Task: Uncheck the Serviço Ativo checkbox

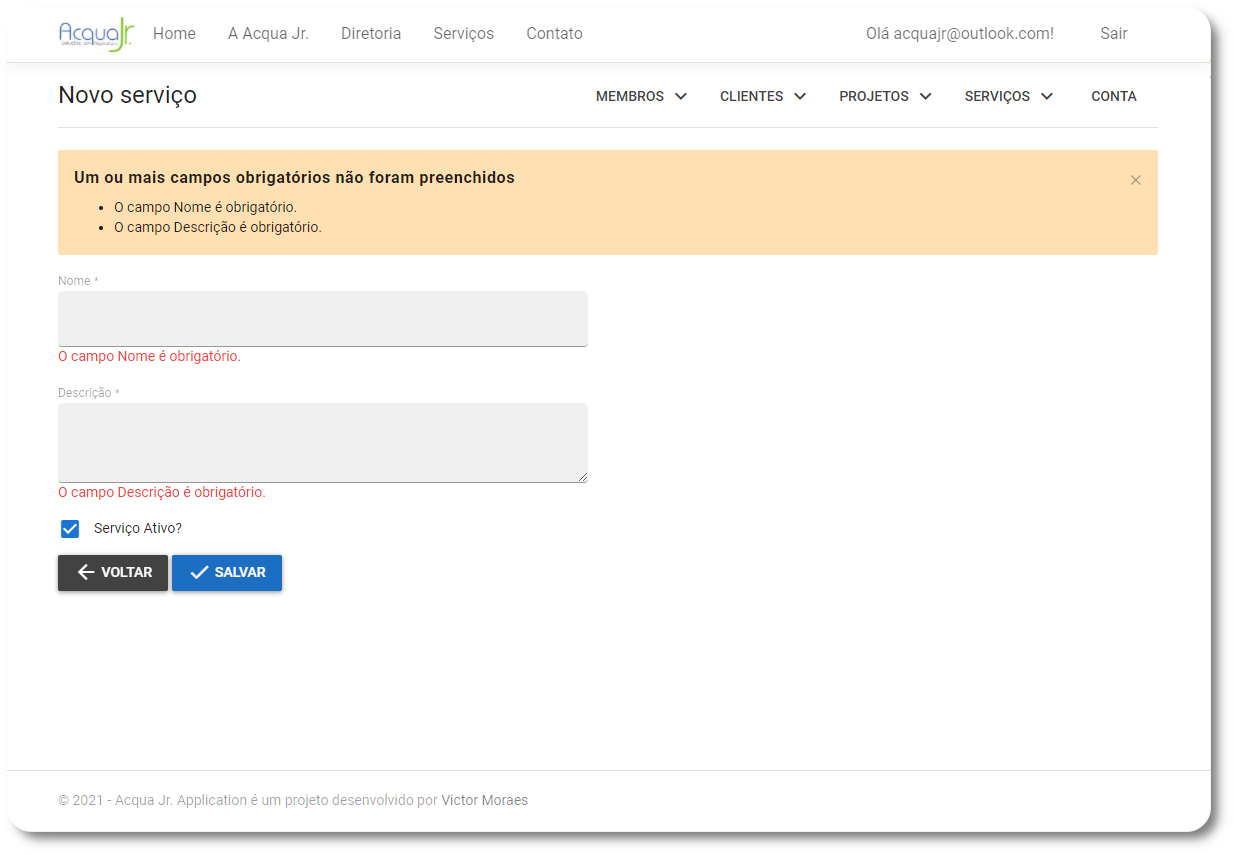Action: click(x=70, y=529)
